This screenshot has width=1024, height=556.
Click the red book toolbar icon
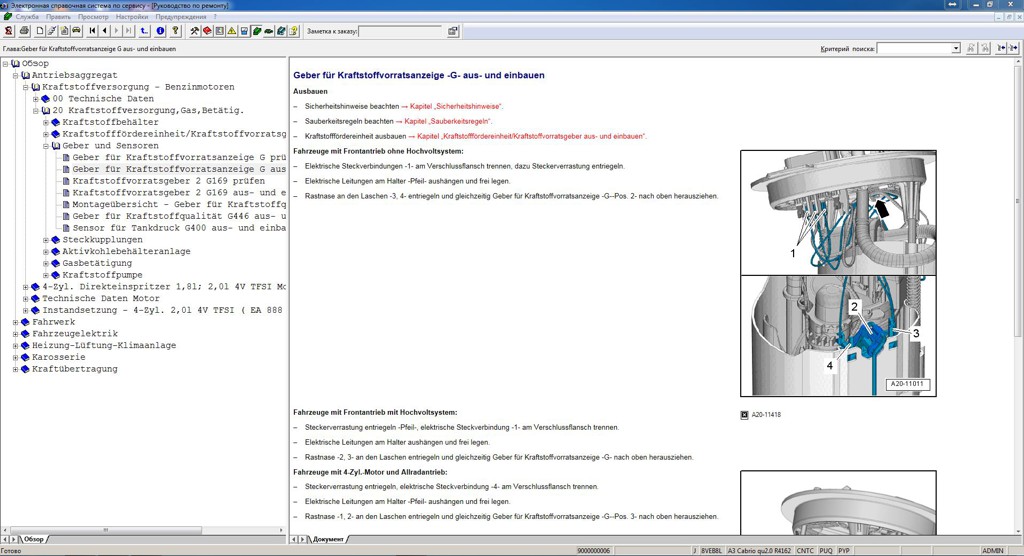(x=207, y=31)
